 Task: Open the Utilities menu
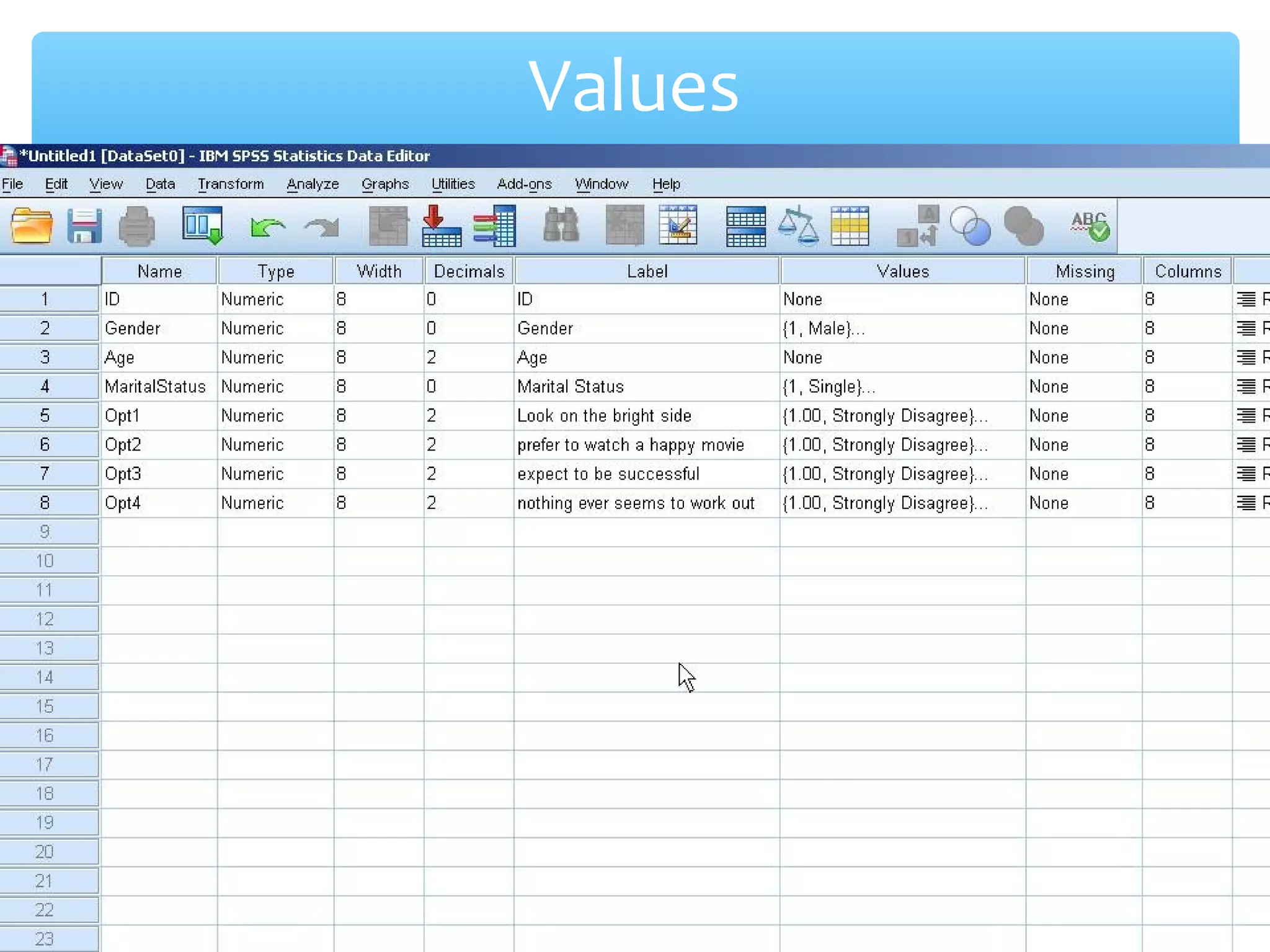click(453, 184)
